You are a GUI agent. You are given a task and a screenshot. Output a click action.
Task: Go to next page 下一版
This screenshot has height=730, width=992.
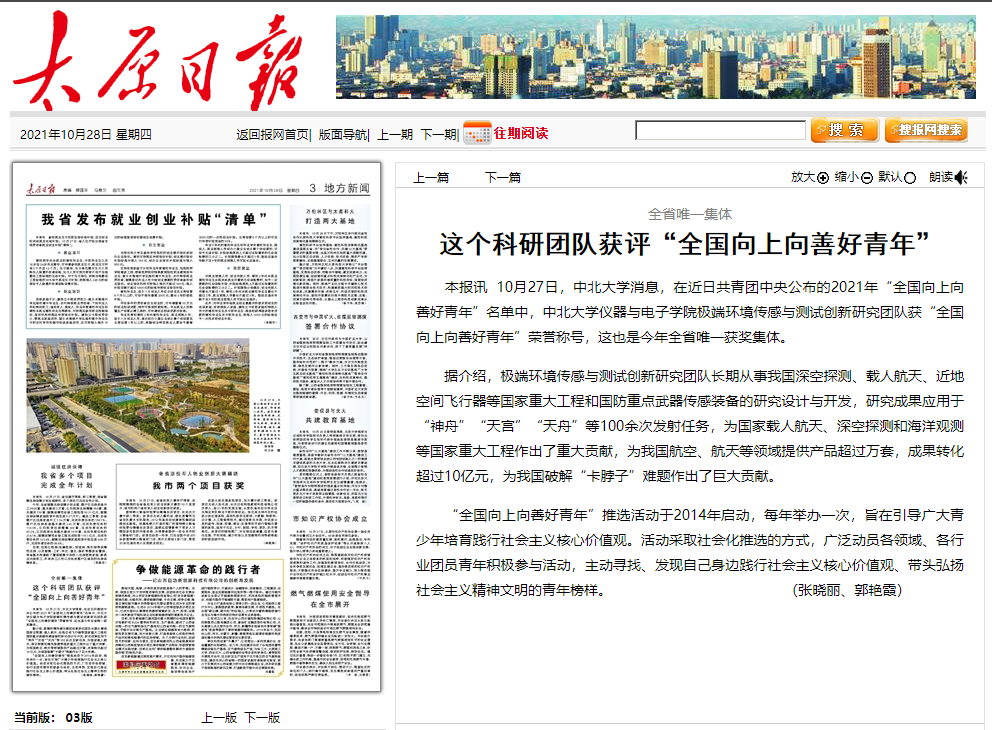[263, 717]
